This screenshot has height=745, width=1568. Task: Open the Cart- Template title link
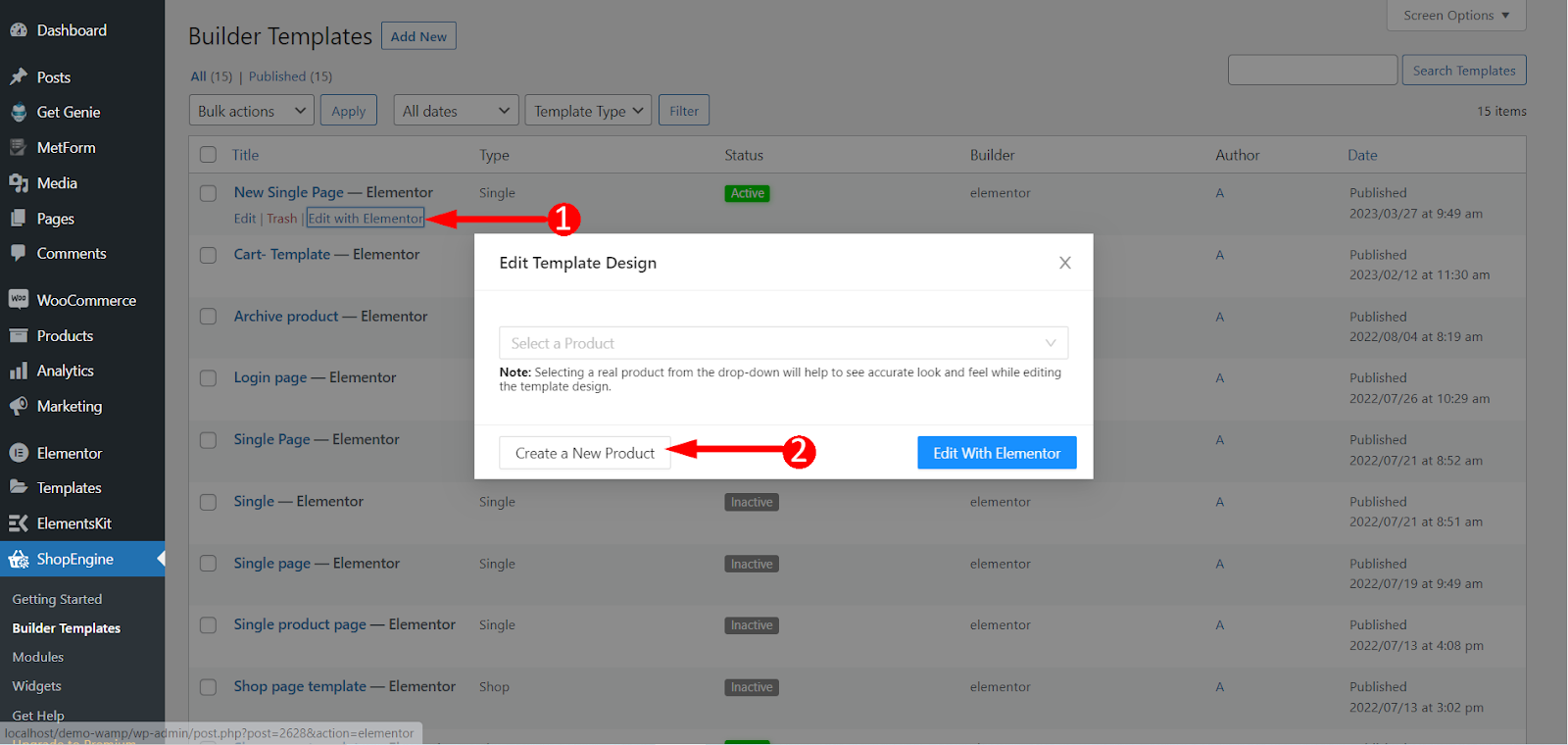326,254
